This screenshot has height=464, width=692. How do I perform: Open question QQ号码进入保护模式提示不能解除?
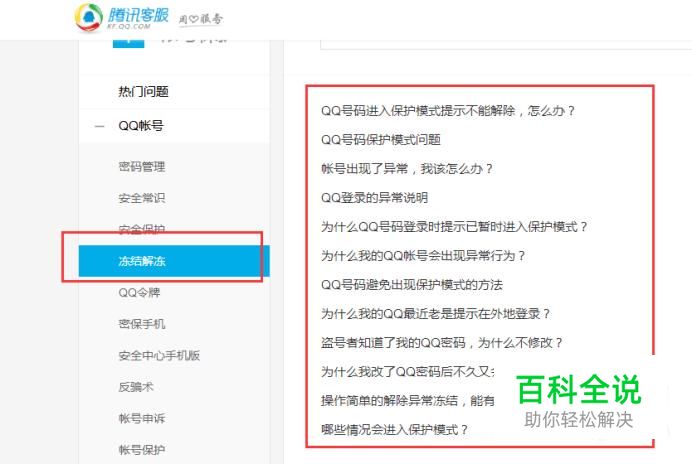(448, 110)
